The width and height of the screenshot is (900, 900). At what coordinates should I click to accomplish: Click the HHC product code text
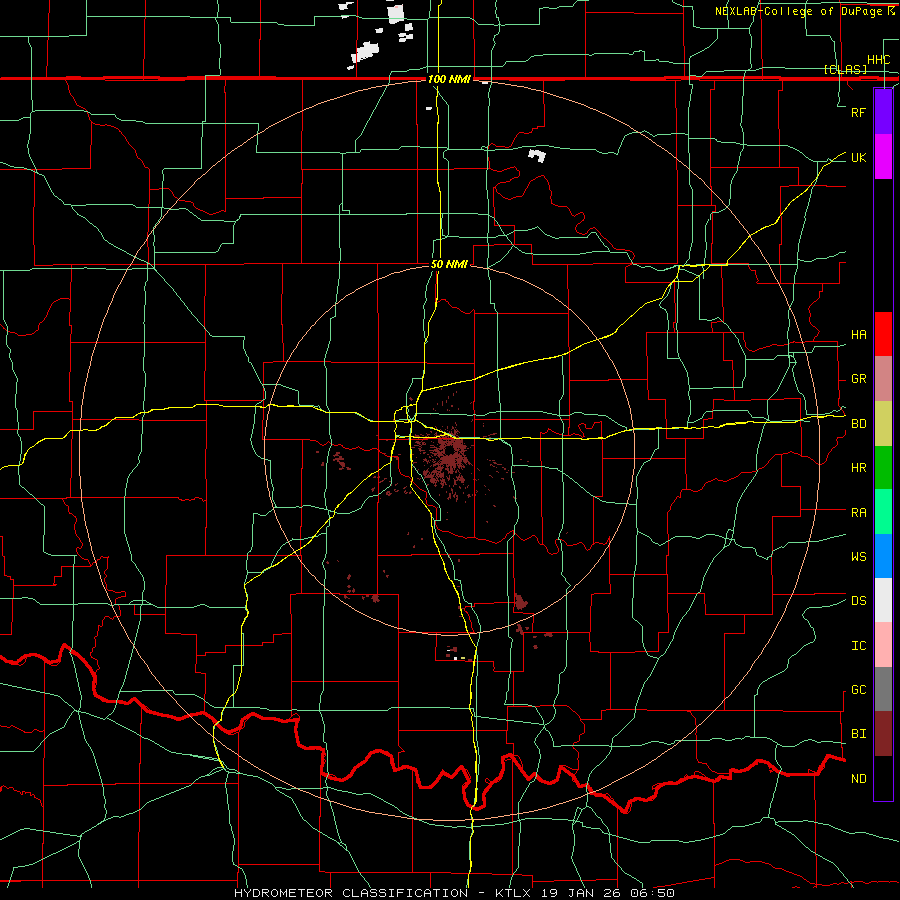[x=878, y=60]
